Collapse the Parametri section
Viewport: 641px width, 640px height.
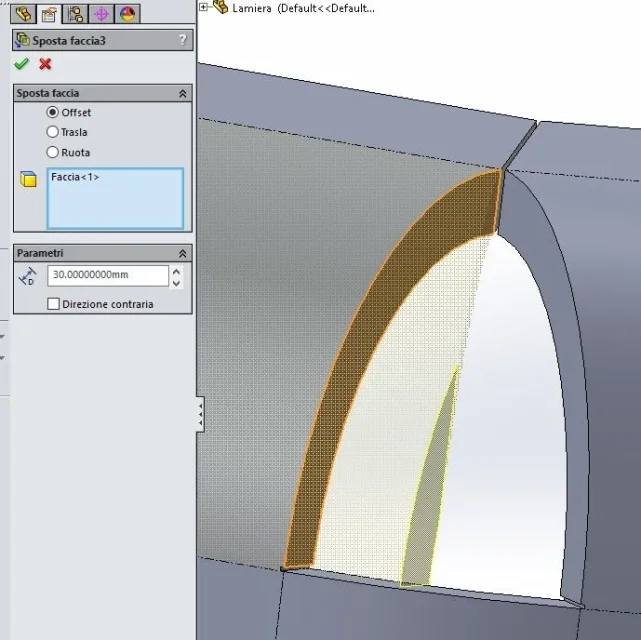(x=183, y=254)
